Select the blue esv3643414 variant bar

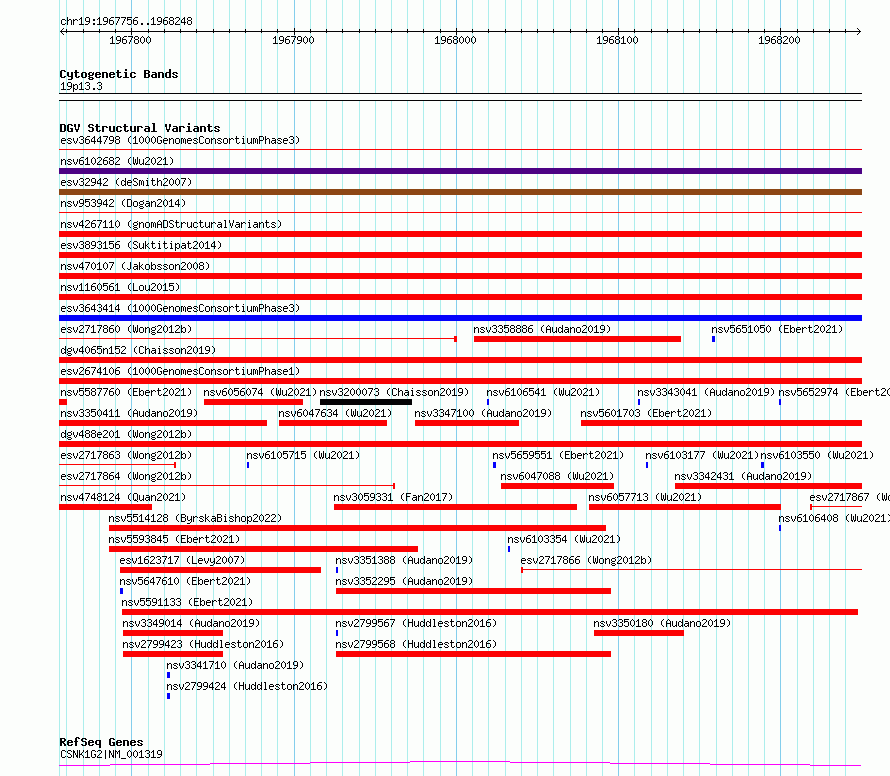pos(460,318)
